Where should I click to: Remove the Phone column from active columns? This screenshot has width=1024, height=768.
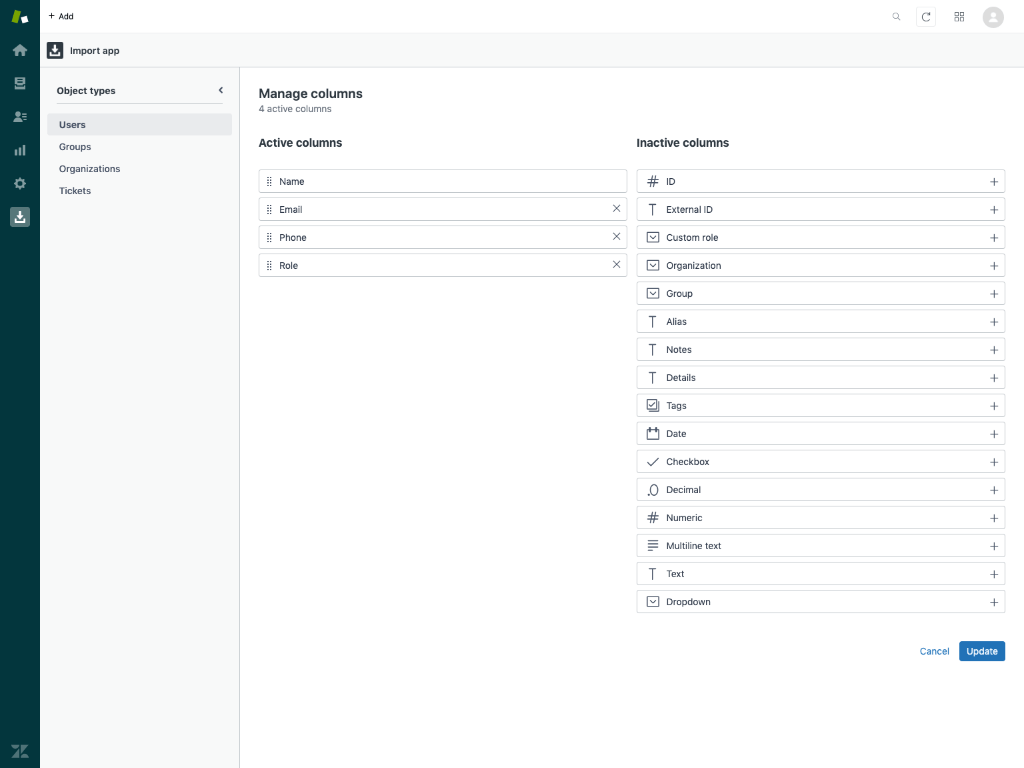pyautogui.click(x=616, y=237)
